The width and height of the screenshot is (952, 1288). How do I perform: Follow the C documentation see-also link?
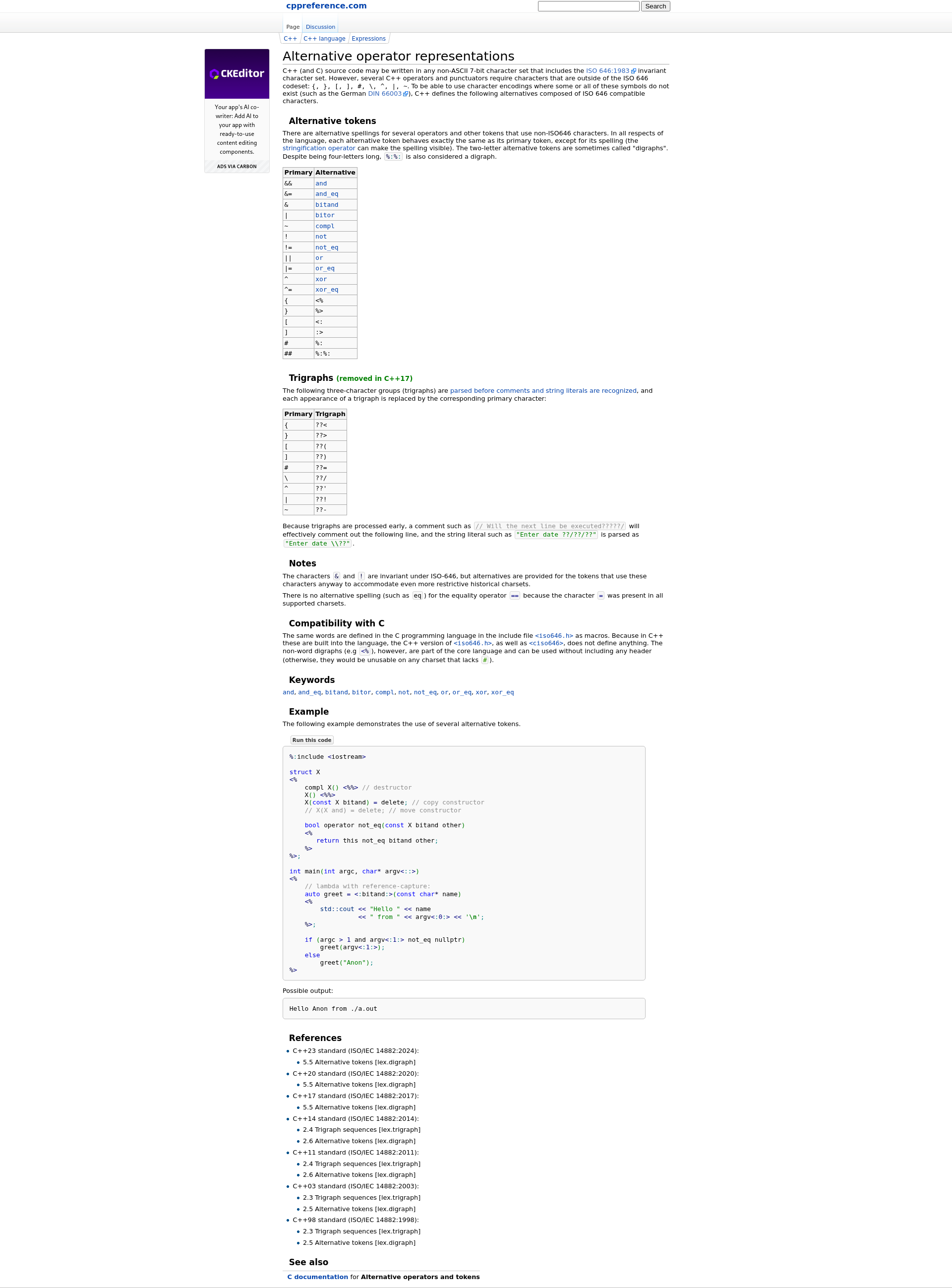(x=317, y=1277)
